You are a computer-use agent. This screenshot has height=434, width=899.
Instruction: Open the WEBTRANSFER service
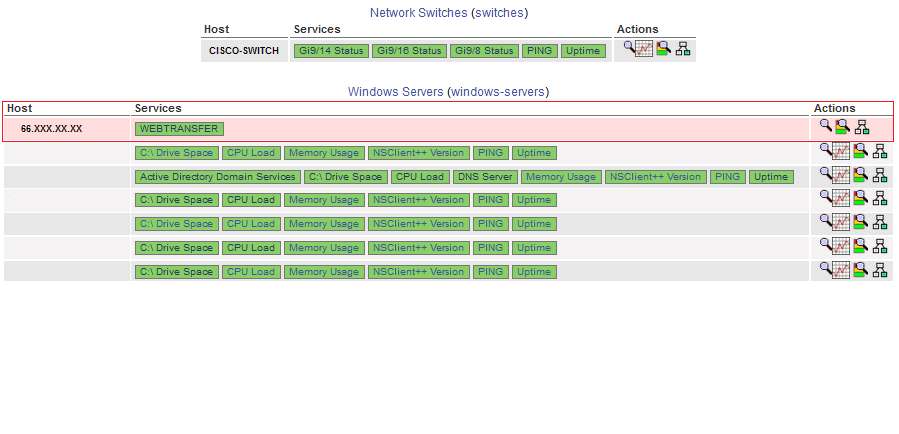(179, 129)
